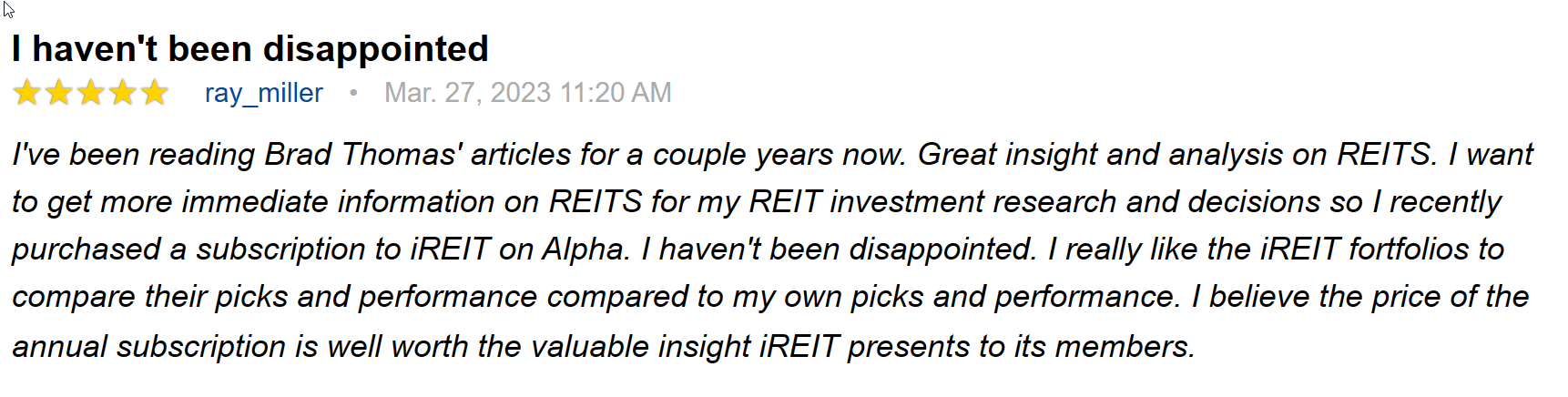Select the third rating star
Image resolution: width=1568 pixels, height=397 pixels.
click(91, 93)
